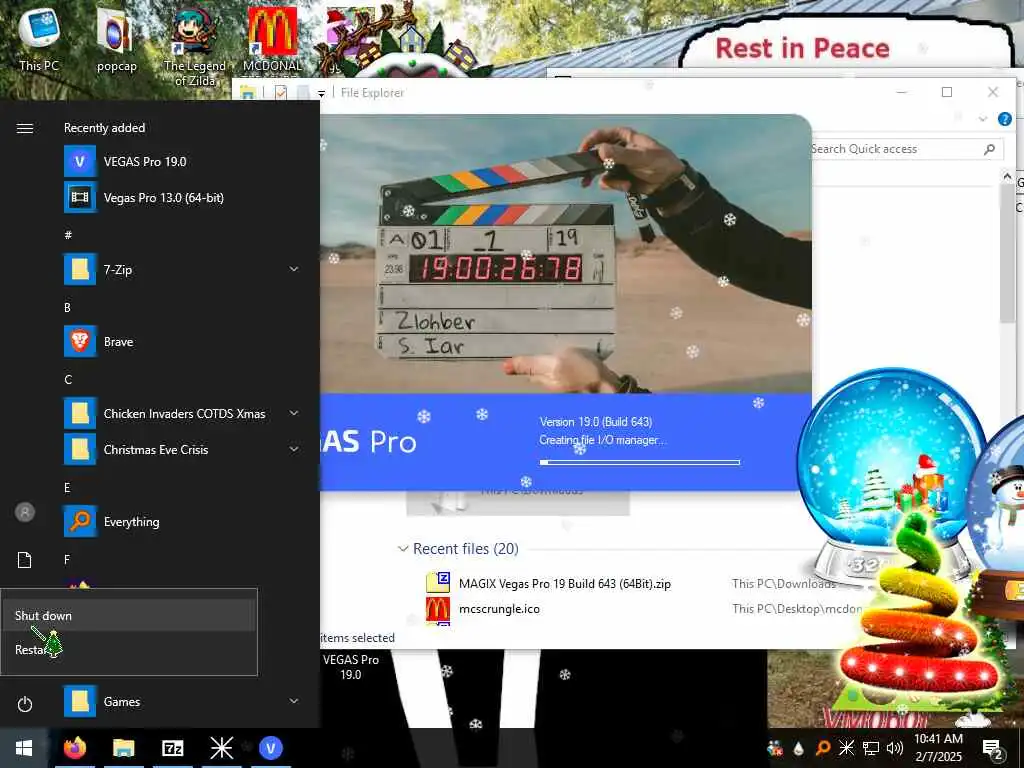Open Documents icon in Start sidebar
This screenshot has width=1024, height=768.
coord(25,560)
